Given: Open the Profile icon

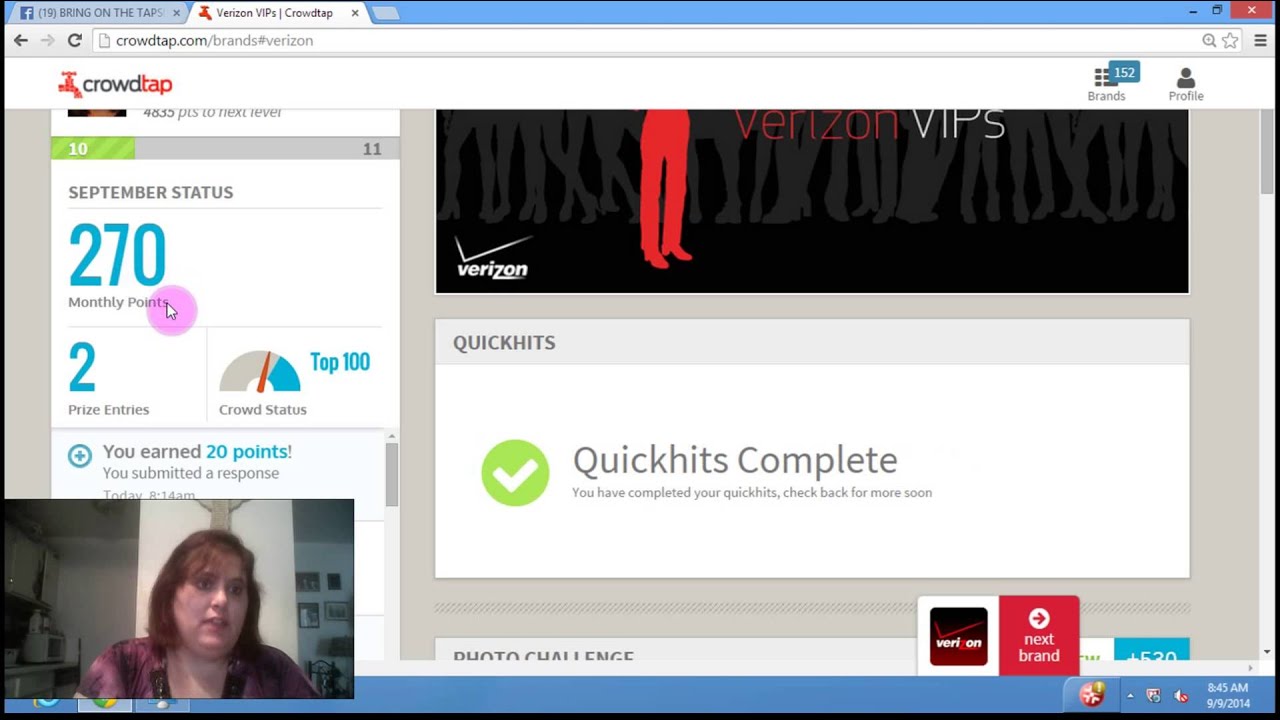Looking at the screenshot, I should [x=1186, y=78].
